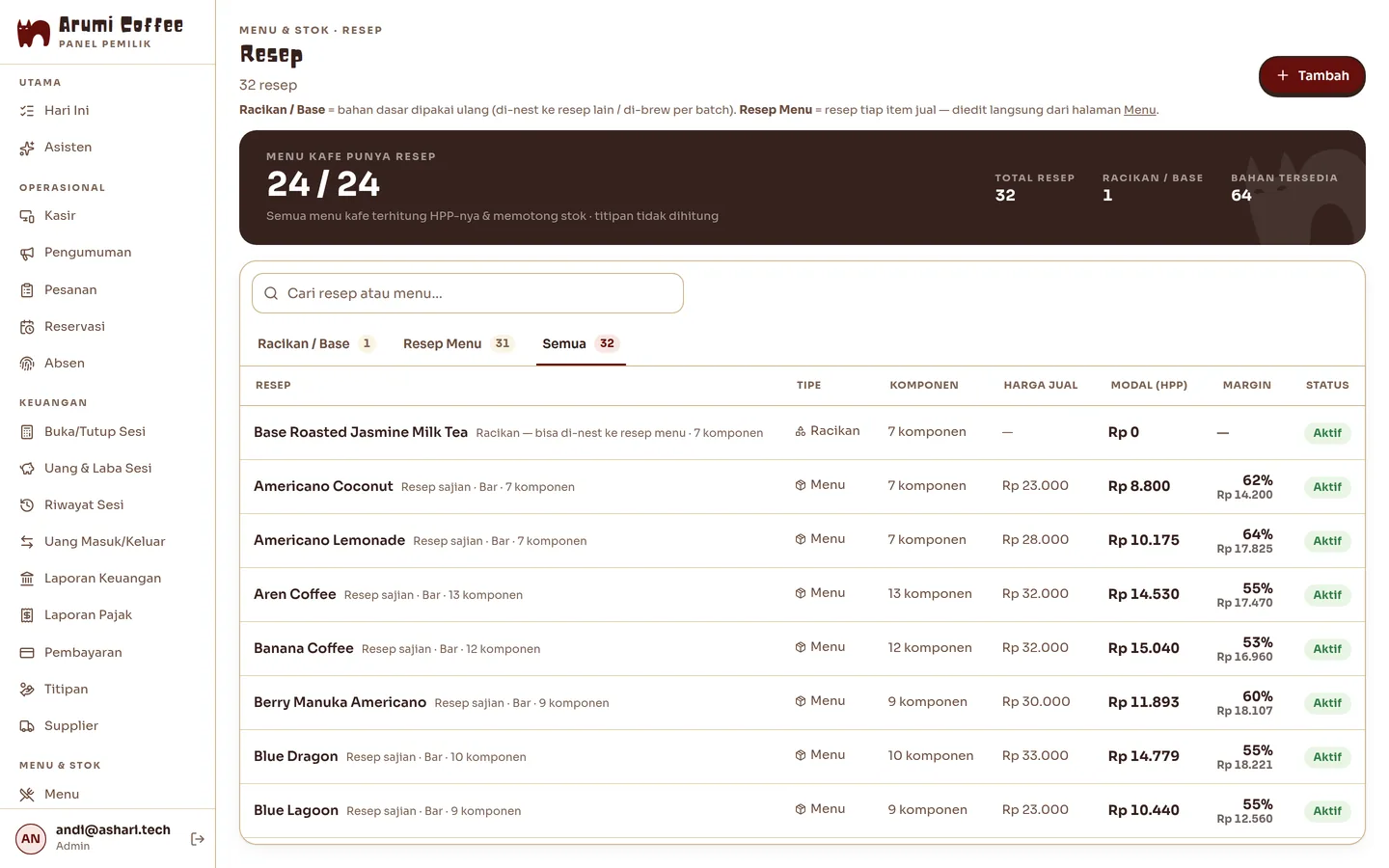The image size is (1389, 868).
Task: Switch to the Resep Menu tab
Action: click(x=458, y=343)
